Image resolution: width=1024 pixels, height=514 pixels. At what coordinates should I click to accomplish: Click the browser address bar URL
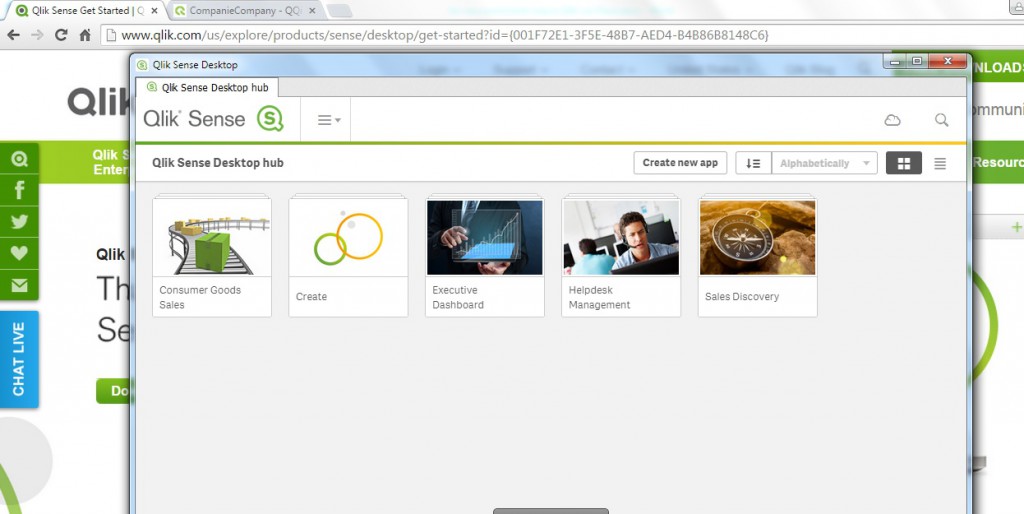(x=445, y=35)
